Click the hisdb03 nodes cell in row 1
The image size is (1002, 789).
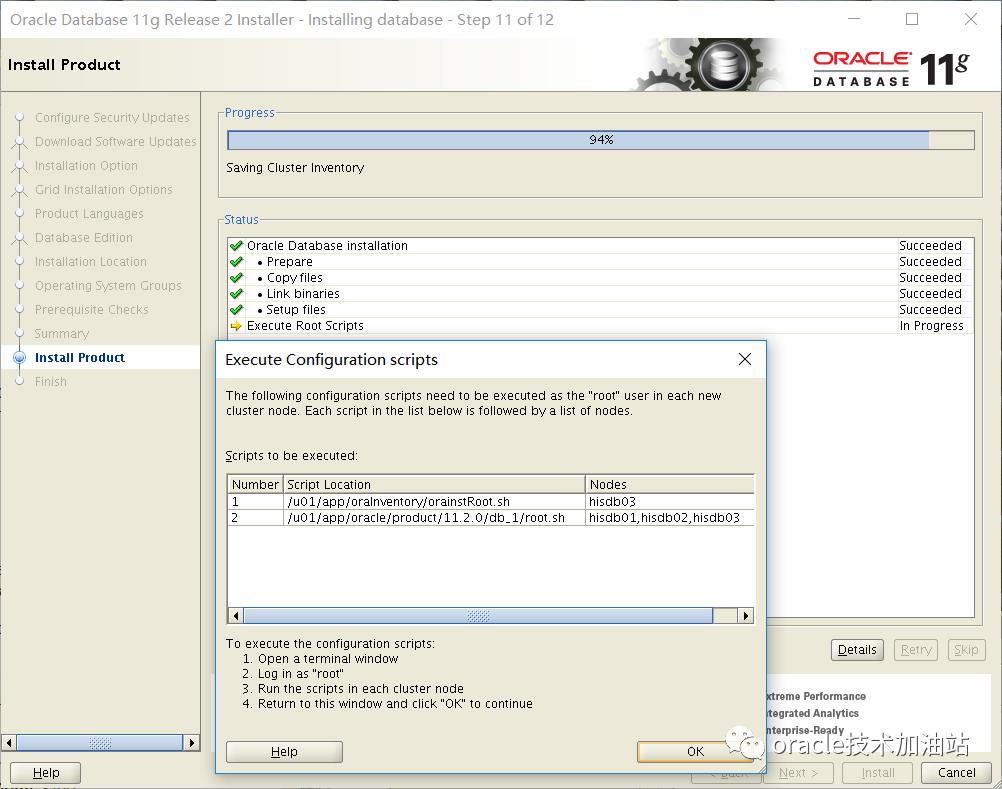pos(670,502)
